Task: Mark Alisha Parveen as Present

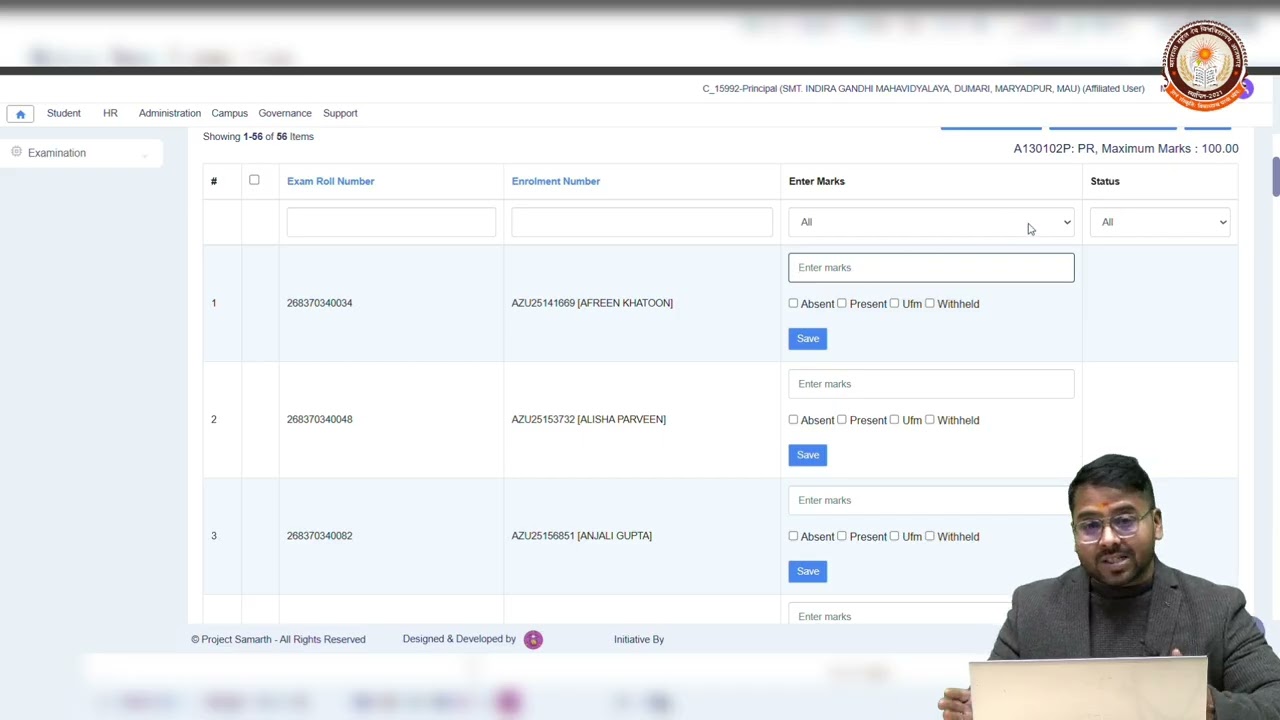Action: (842, 419)
